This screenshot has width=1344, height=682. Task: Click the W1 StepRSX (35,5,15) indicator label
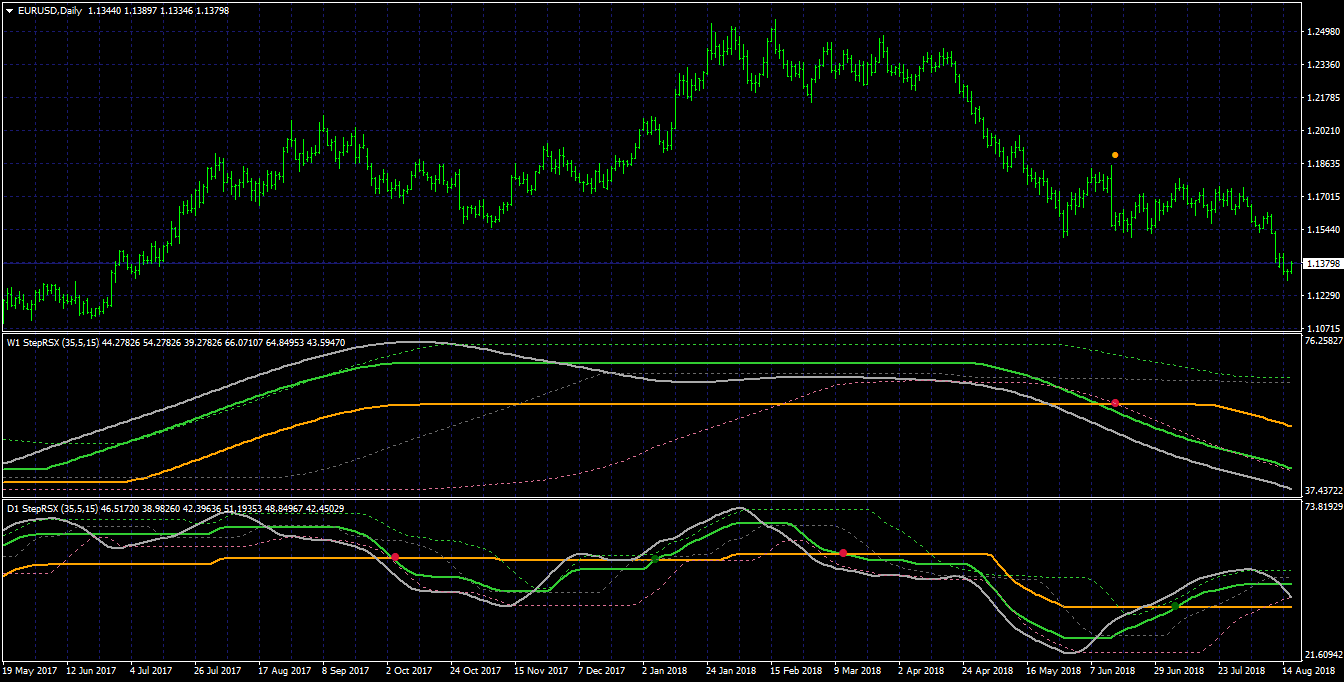pyautogui.click(x=53, y=342)
